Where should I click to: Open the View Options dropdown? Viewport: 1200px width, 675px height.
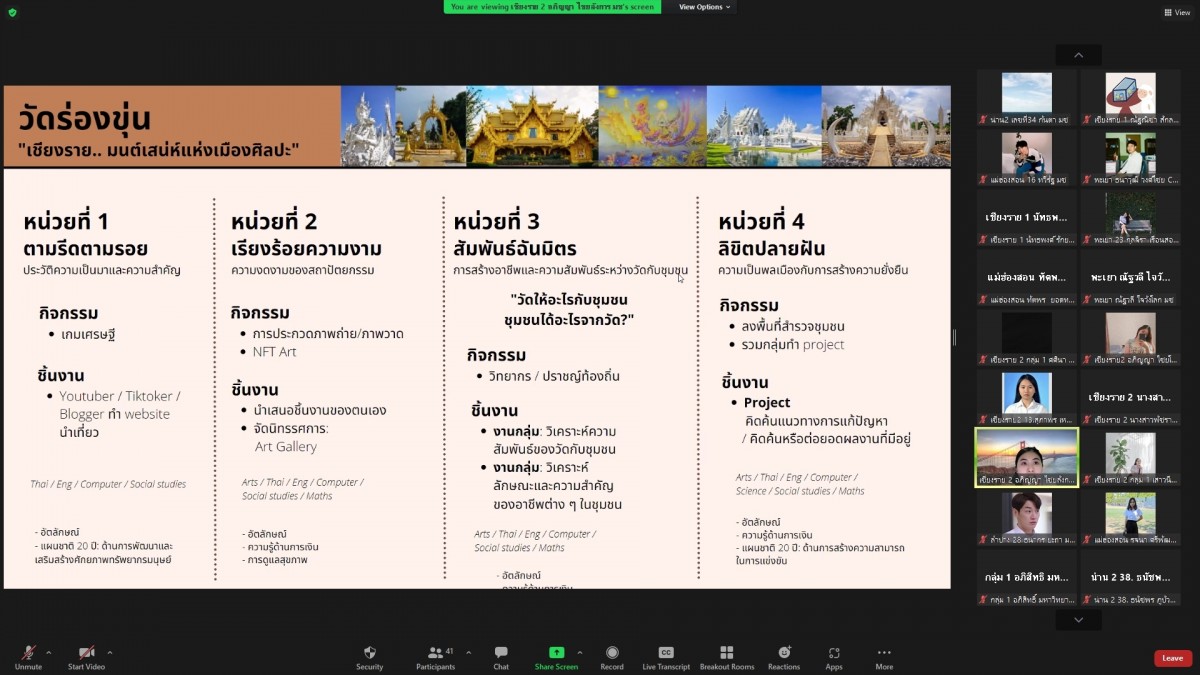pyautogui.click(x=705, y=6)
